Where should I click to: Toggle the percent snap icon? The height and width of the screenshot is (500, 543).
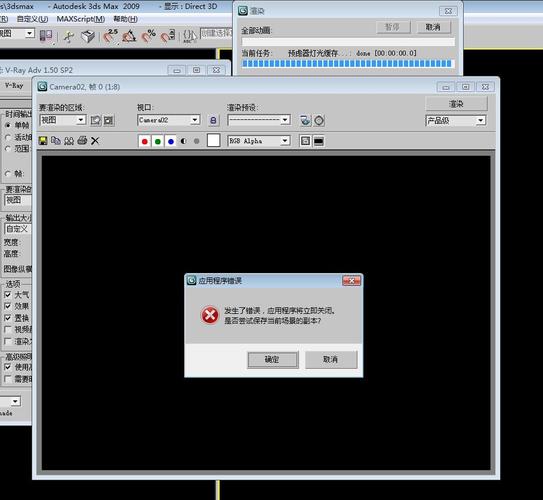(149, 36)
